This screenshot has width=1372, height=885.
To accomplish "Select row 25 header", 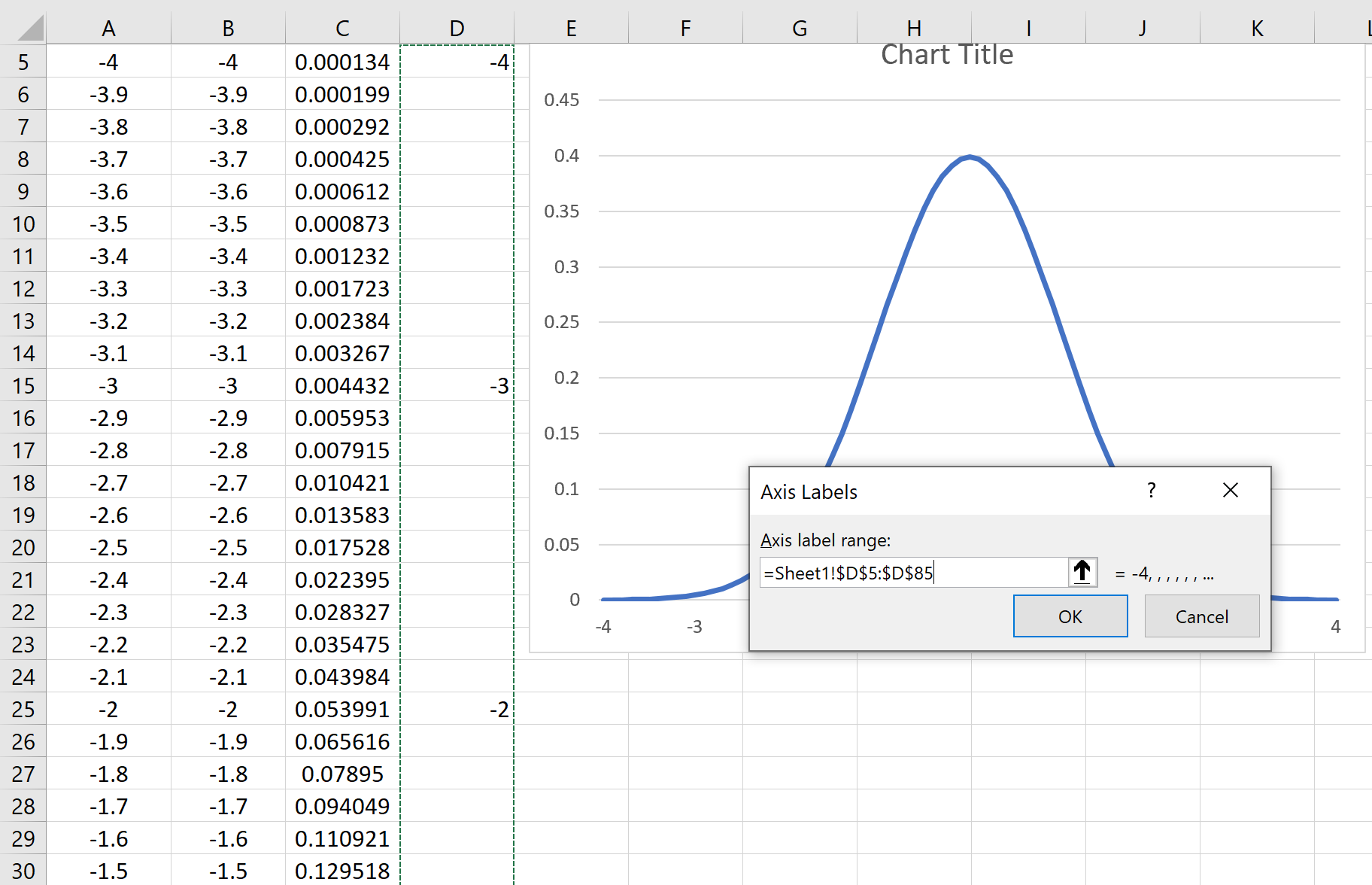I will [x=23, y=709].
